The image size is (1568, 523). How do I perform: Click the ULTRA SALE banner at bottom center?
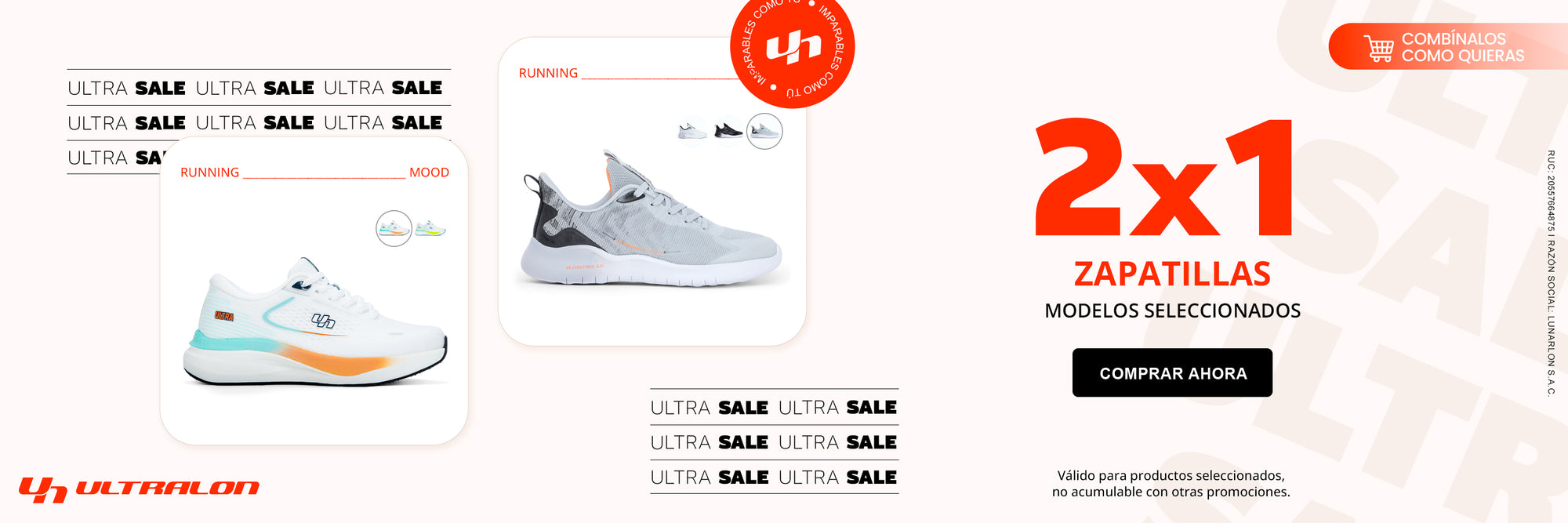click(775, 441)
